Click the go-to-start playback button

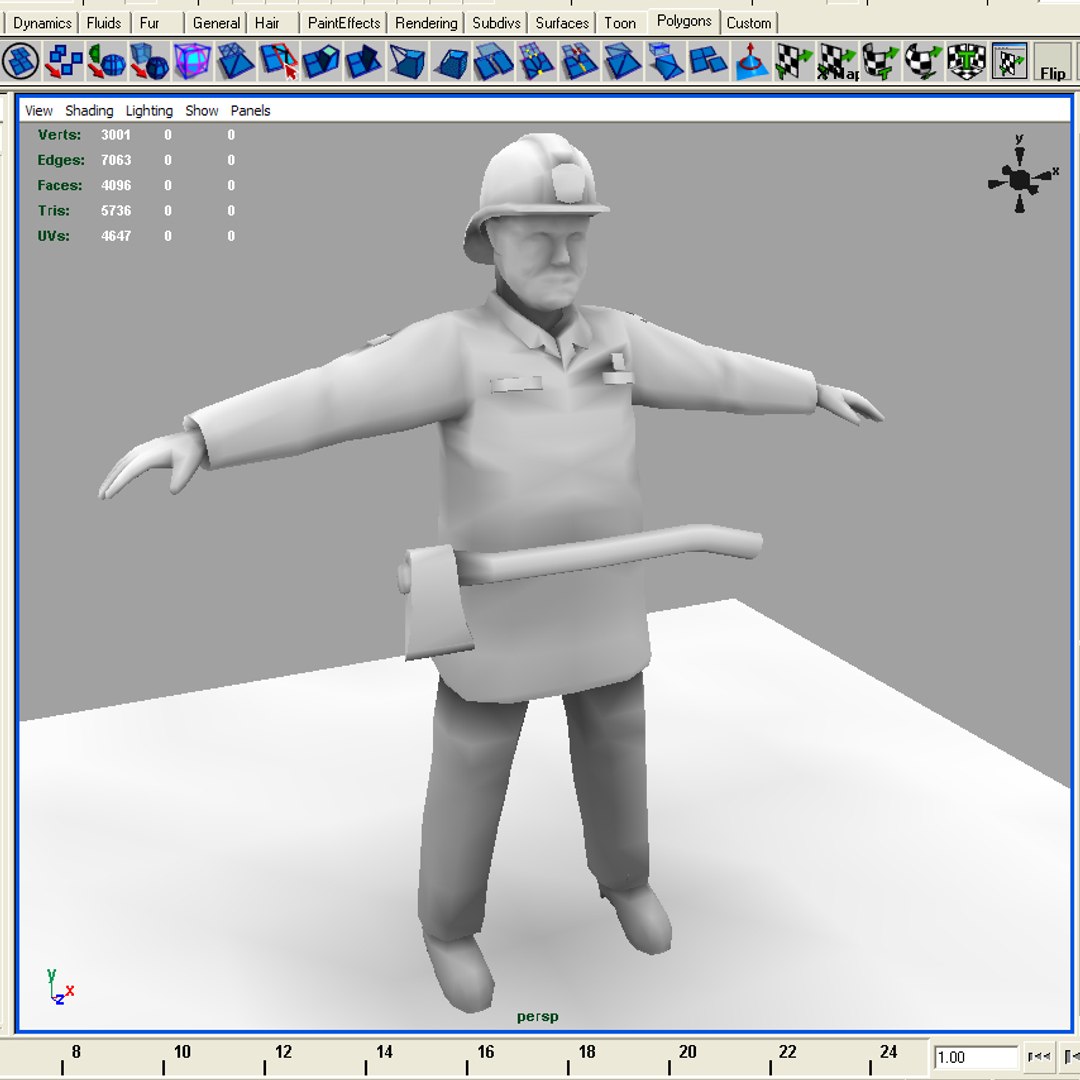(1038, 1056)
